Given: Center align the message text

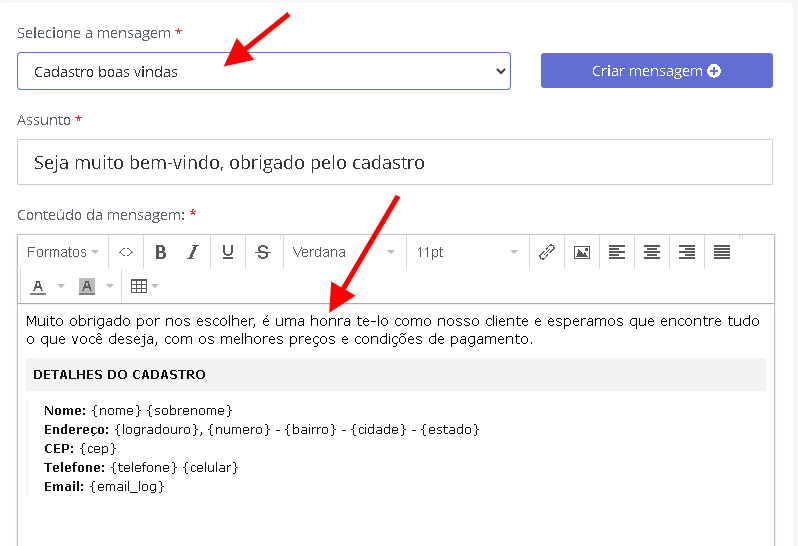Looking at the screenshot, I should pyautogui.click(x=652, y=252).
